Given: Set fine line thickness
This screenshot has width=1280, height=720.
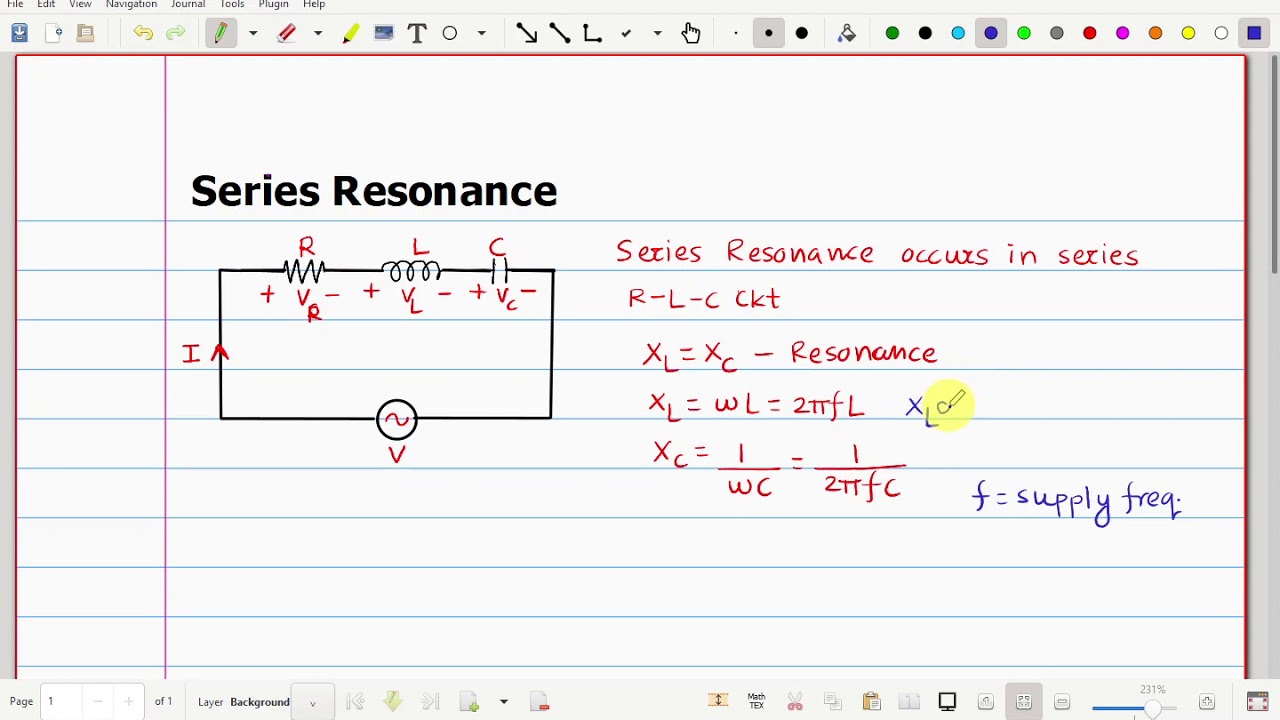Looking at the screenshot, I should [x=736, y=33].
